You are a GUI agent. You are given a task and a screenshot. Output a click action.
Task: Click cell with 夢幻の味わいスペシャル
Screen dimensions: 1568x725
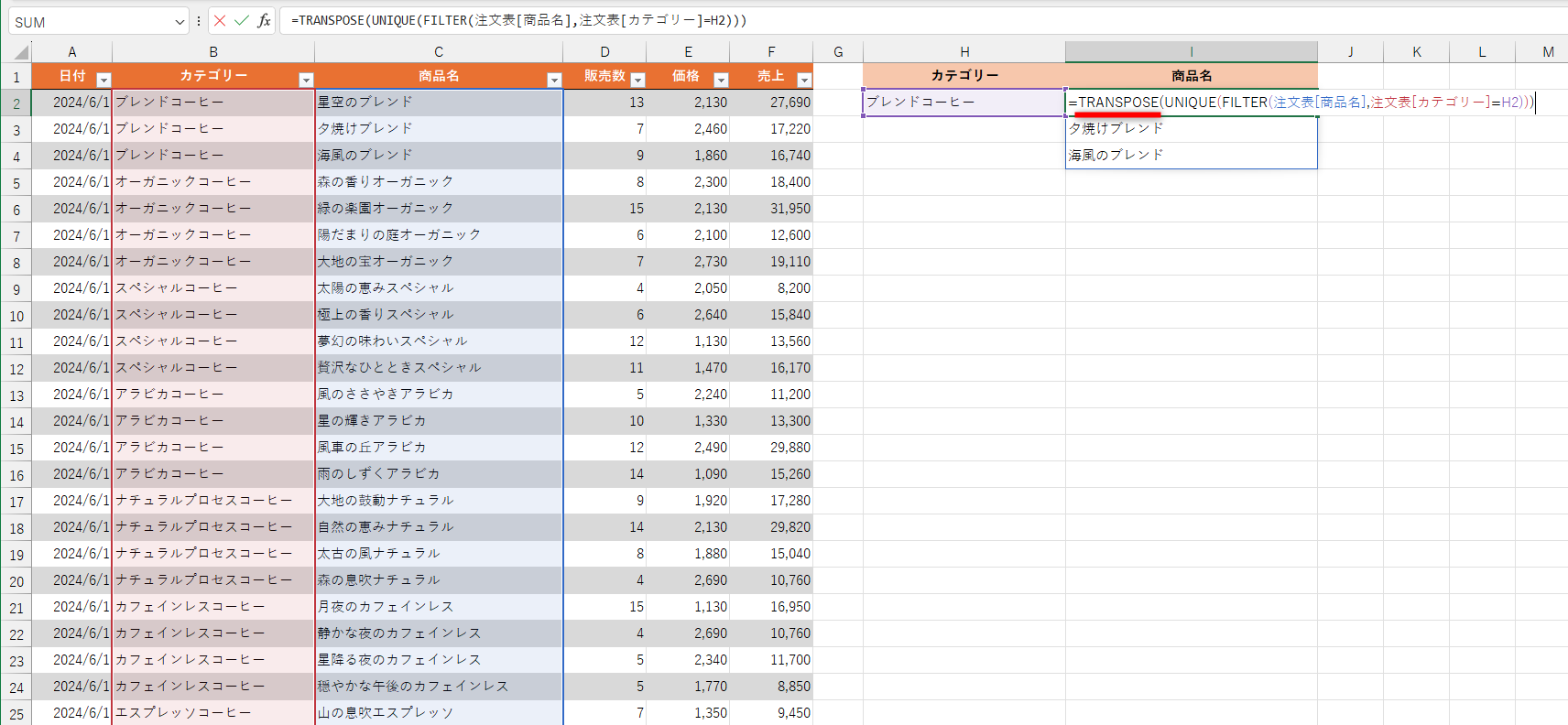click(439, 341)
